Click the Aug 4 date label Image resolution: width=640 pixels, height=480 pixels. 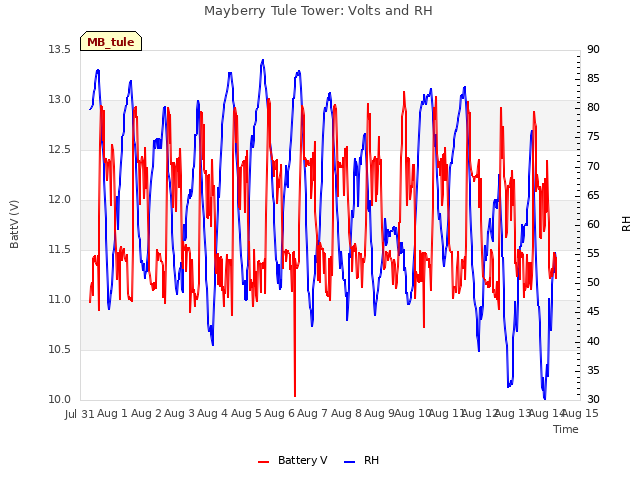[x=212, y=413]
